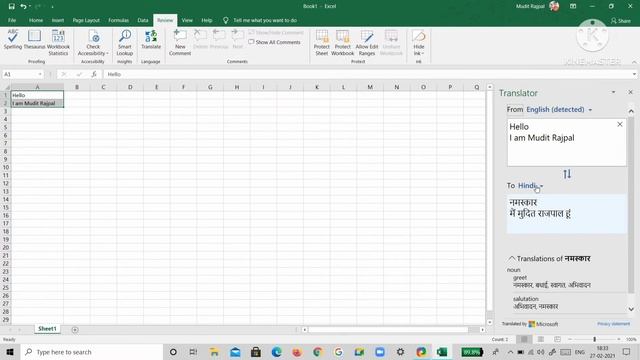Select the Sheet1 tab
The image size is (640, 360).
pos(47,329)
